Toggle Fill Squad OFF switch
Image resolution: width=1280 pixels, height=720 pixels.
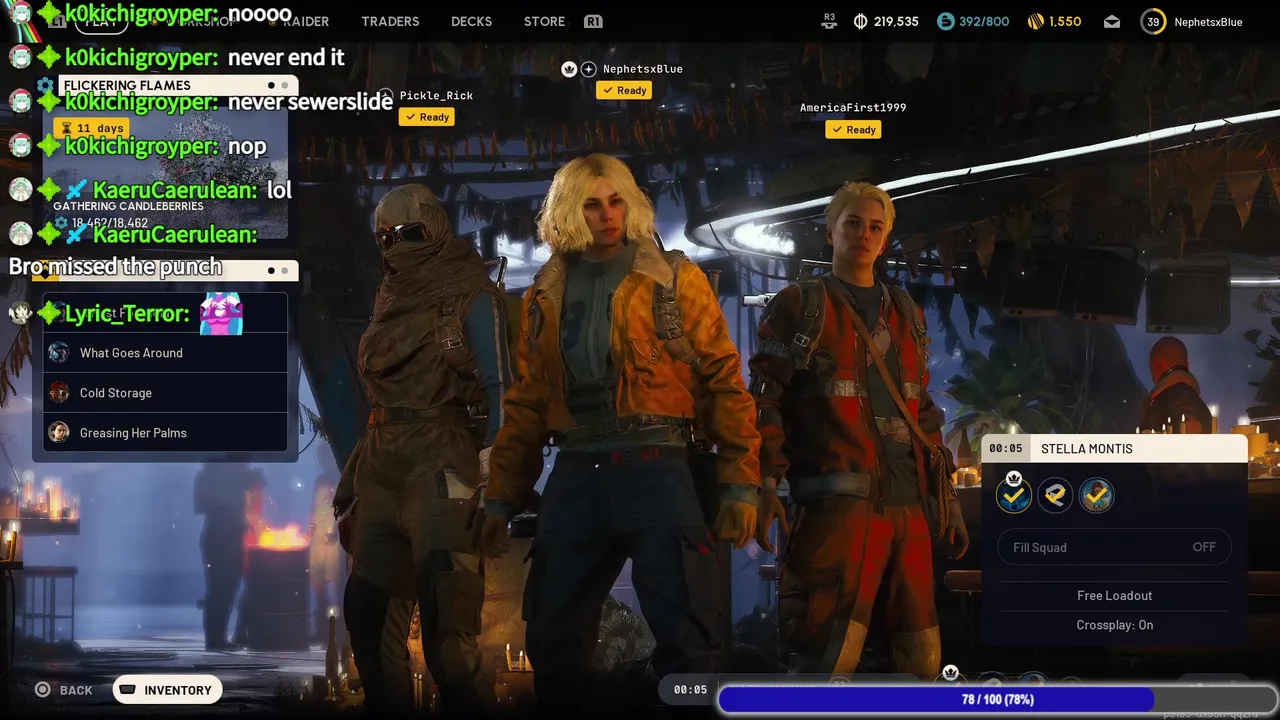(x=1114, y=547)
